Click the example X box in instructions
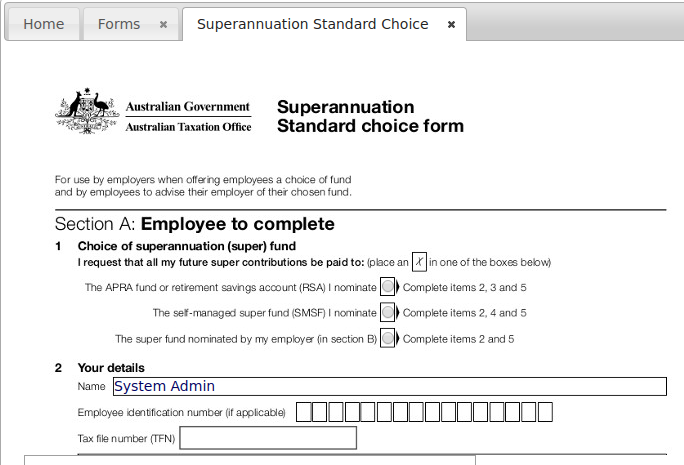Image resolution: width=684 pixels, height=465 pixels. [419, 262]
